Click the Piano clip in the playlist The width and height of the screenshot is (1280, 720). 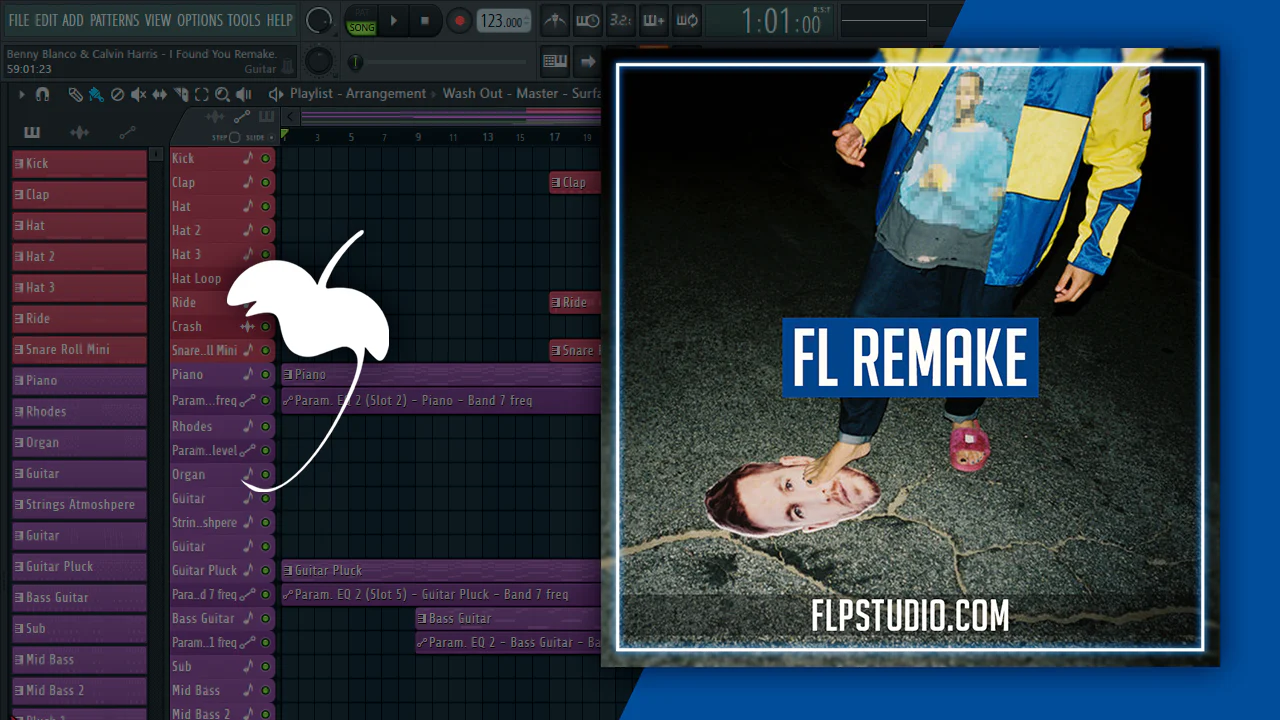click(441, 374)
